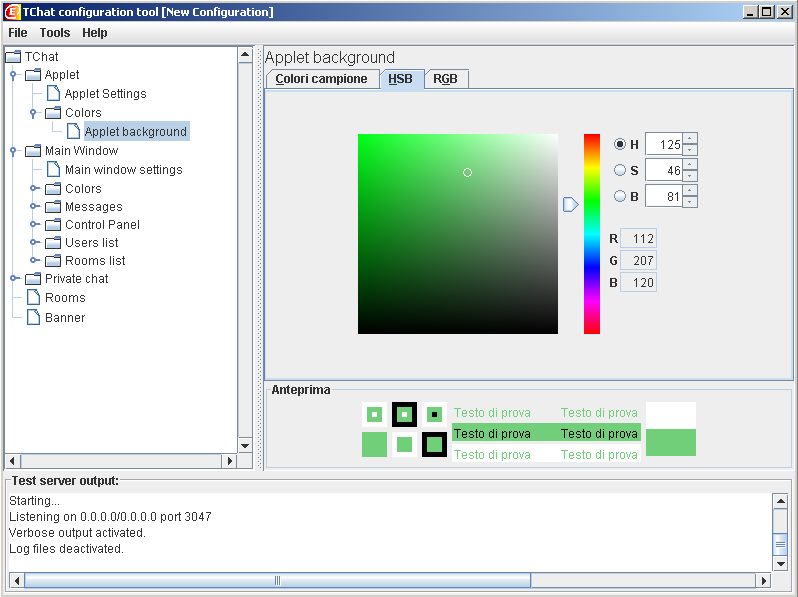Click the Control Panel folder icon
The height and width of the screenshot is (597, 798).
(53, 225)
